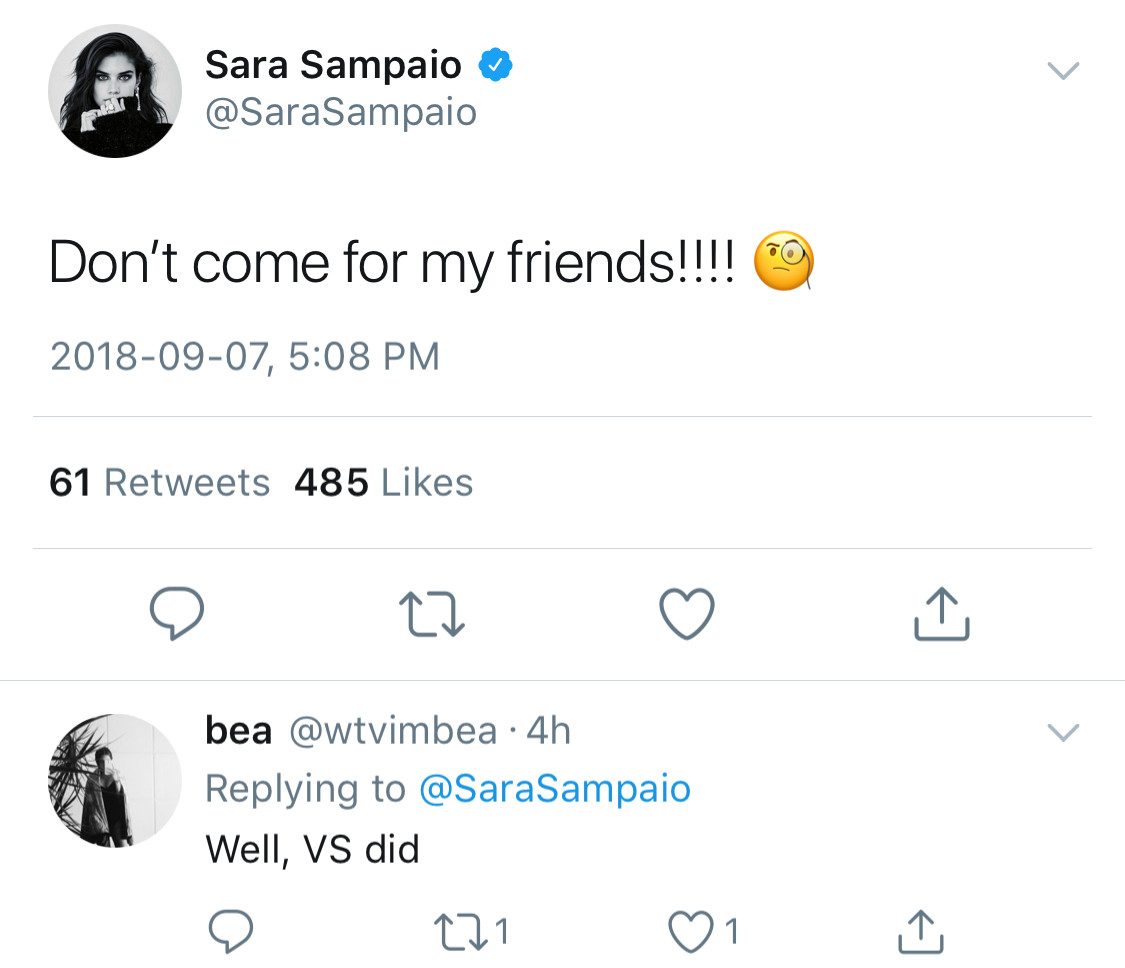
Task: Like Sara Sampaio's main tweet
Action: click(688, 613)
